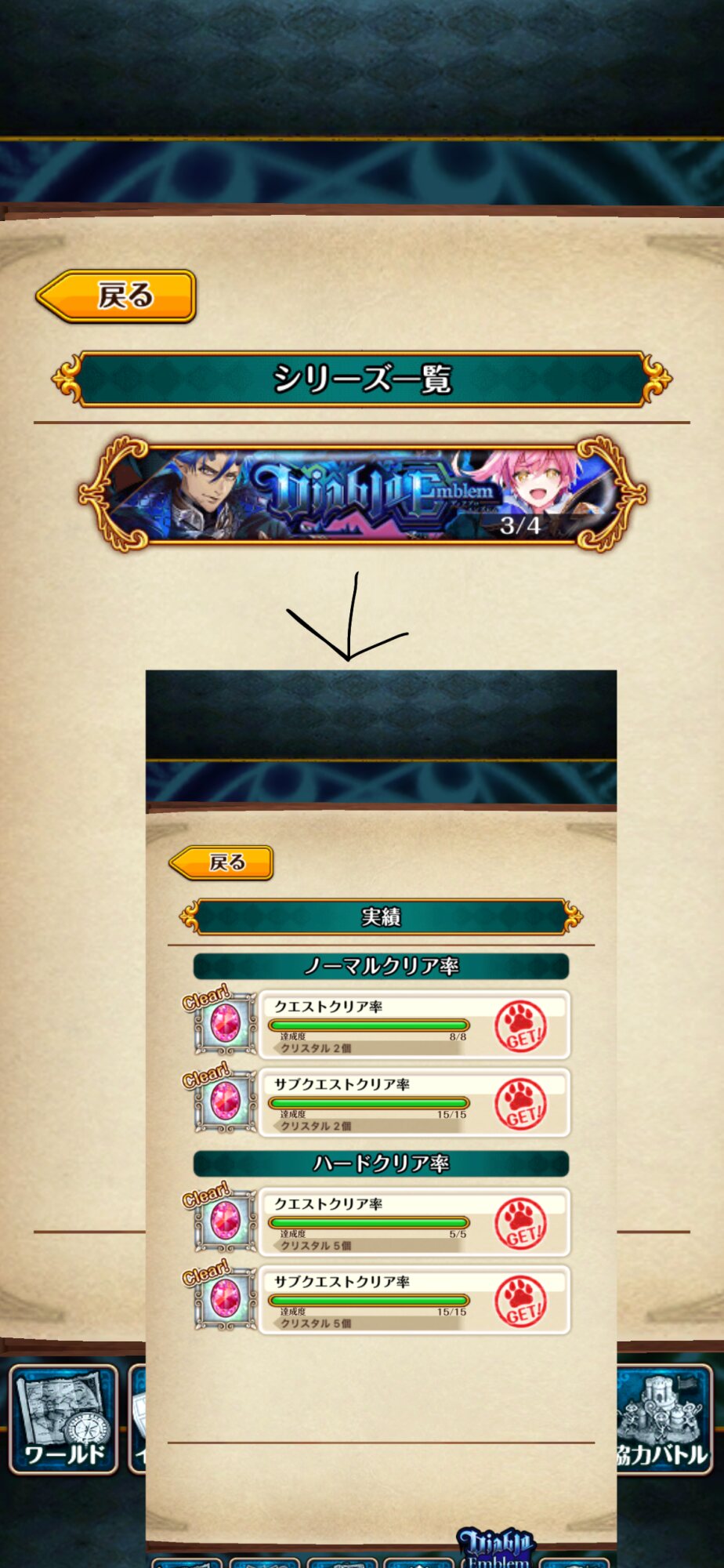Tap crystal gem icon for normal quest reward
This screenshot has width=724, height=1568.
[x=226, y=1024]
